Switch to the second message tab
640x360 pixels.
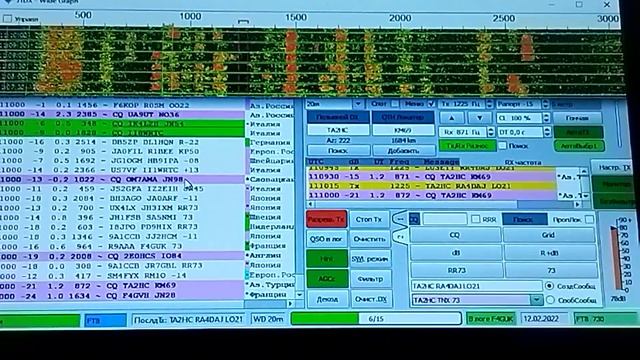(x=400, y=237)
